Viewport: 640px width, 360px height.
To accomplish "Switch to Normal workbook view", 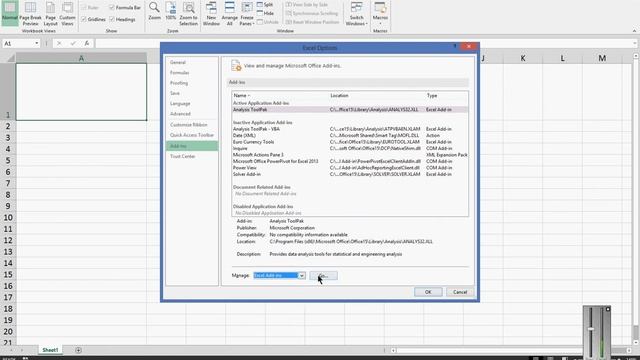I will [x=10, y=13].
